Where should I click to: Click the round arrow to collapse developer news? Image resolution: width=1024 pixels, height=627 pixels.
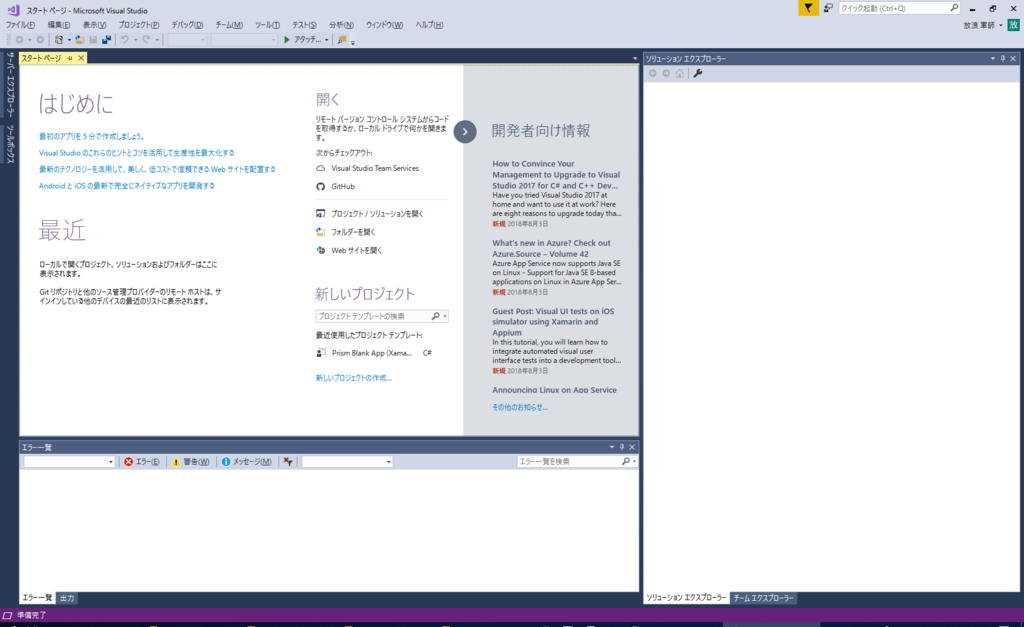pos(465,131)
